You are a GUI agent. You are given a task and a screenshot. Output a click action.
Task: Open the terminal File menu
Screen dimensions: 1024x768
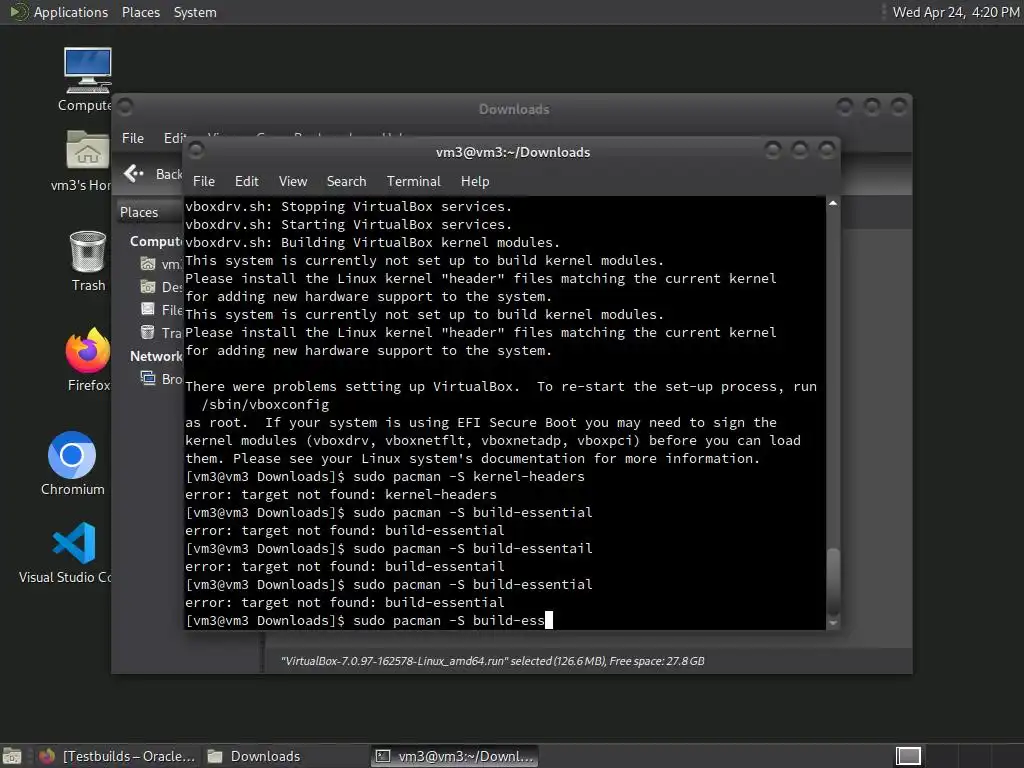coord(204,181)
